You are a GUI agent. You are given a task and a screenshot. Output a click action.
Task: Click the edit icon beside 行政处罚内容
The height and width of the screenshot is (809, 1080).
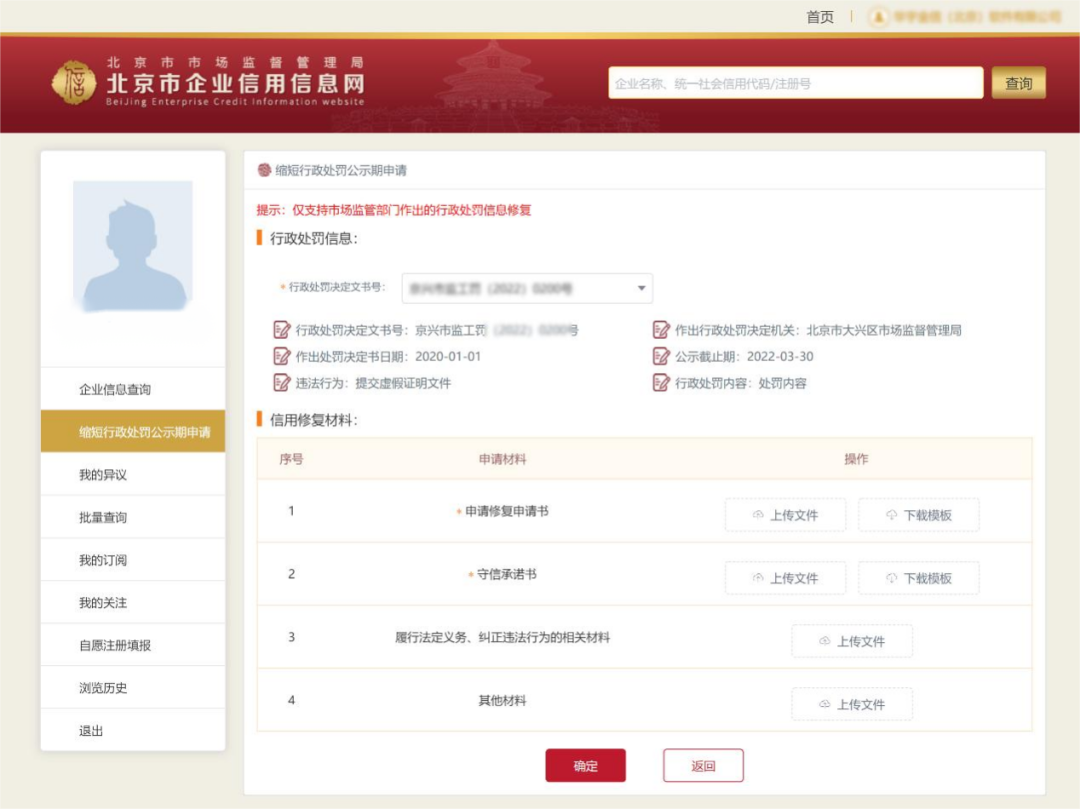coord(660,382)
